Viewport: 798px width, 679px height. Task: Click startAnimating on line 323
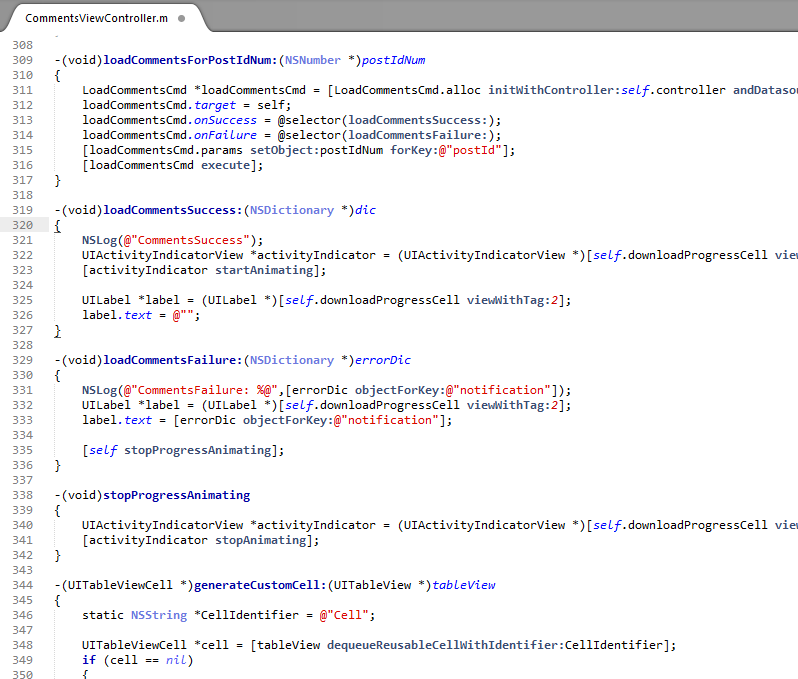click(264, 270)
